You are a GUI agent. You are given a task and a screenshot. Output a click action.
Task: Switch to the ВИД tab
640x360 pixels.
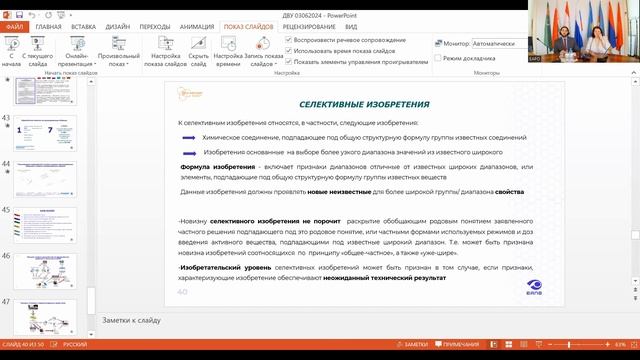pos(351,27)
